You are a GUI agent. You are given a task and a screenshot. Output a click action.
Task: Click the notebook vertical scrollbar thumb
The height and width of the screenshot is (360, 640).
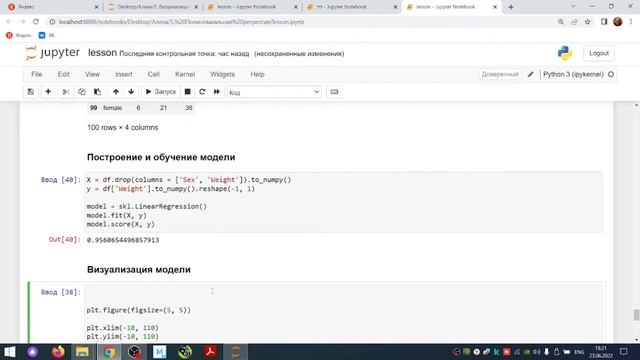pyautogui.click(x=636, y=315)
